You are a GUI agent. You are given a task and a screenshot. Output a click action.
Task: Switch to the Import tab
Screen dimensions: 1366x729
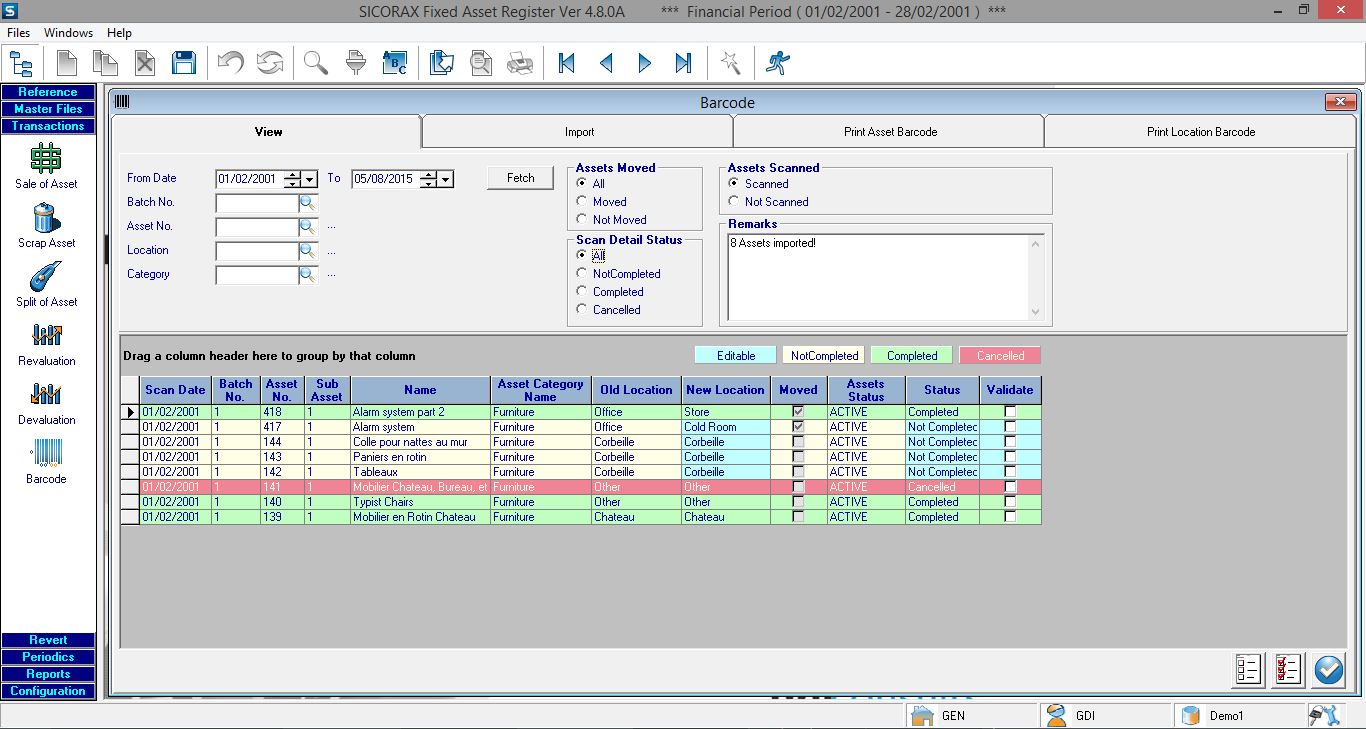point(579,132)
